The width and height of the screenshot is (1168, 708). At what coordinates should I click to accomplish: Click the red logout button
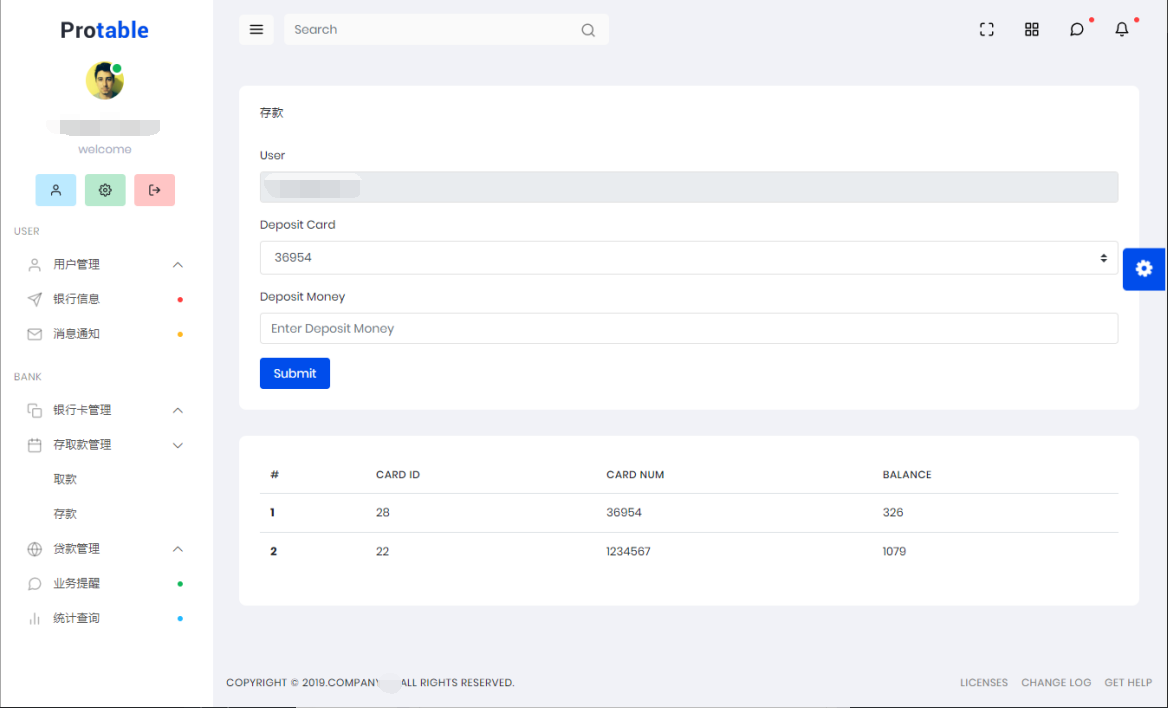tap(154, 190)
